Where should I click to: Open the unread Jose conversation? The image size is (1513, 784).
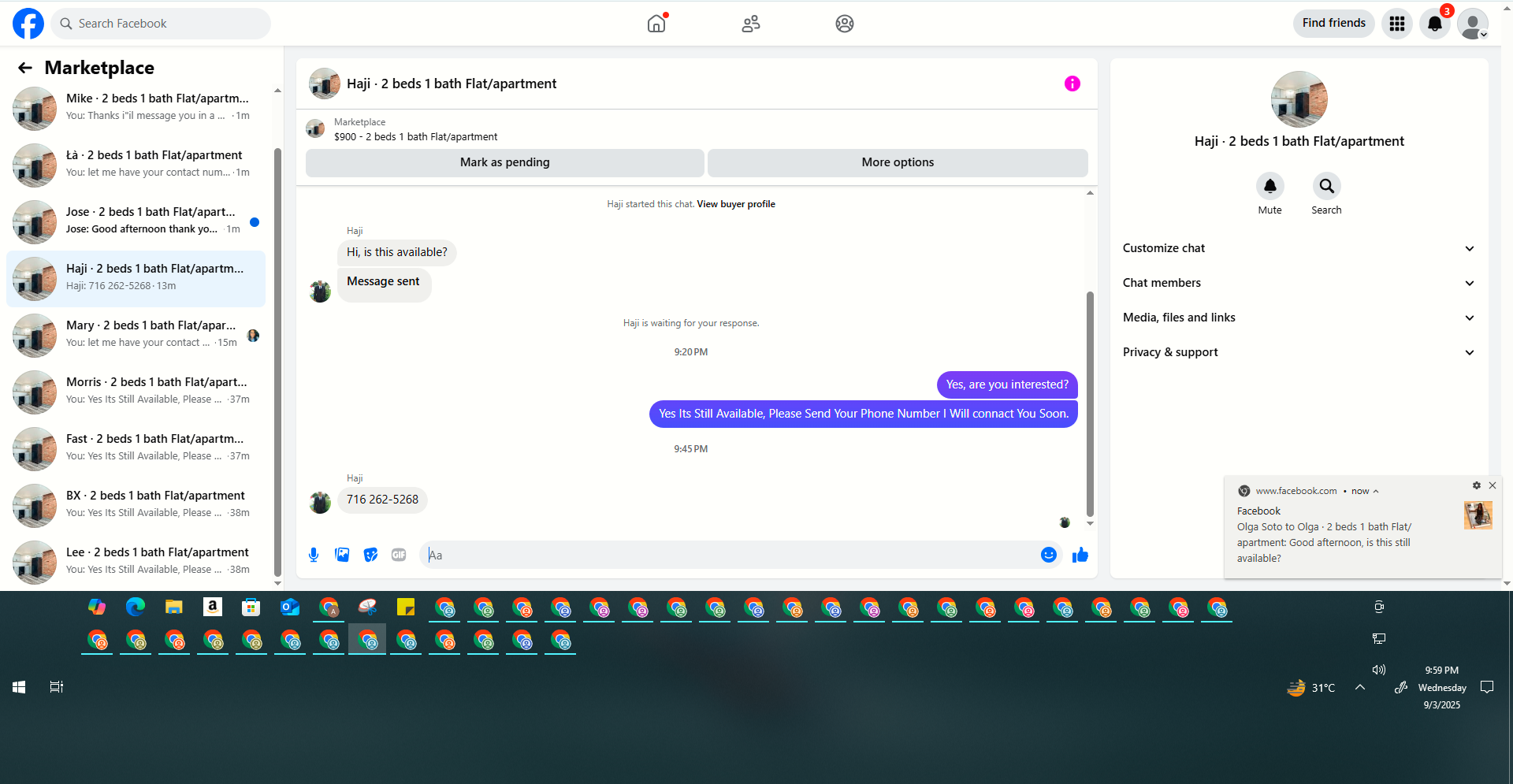pyautogui.click(x=136, y=221)
